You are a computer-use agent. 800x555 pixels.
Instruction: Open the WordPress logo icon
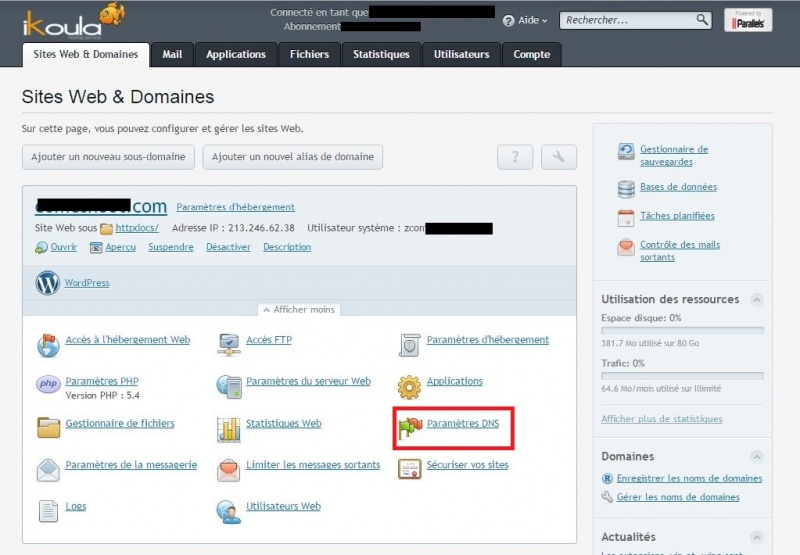tap(48, 283)
